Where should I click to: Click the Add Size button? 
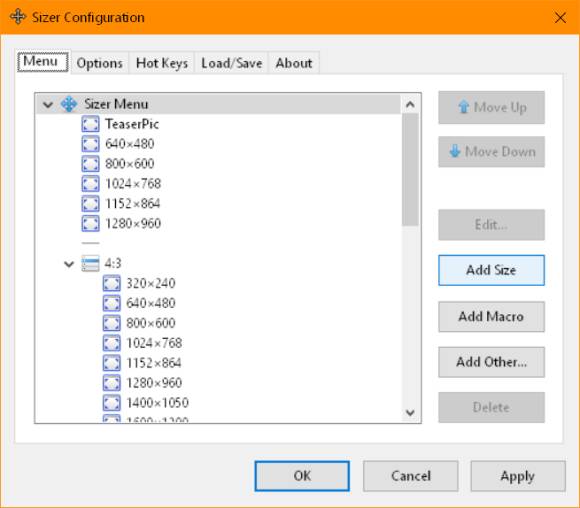pos(491,270)
